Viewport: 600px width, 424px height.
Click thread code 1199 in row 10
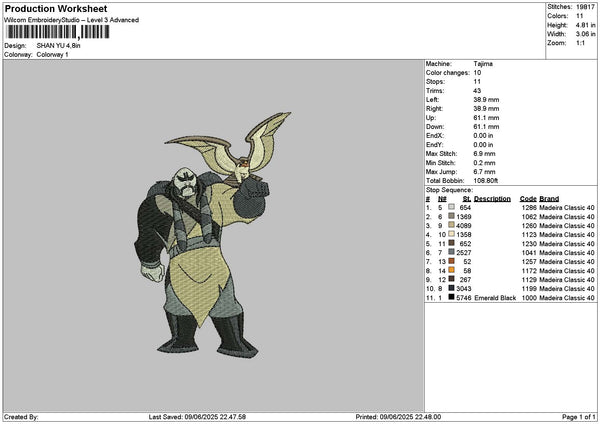pos(529,289)
